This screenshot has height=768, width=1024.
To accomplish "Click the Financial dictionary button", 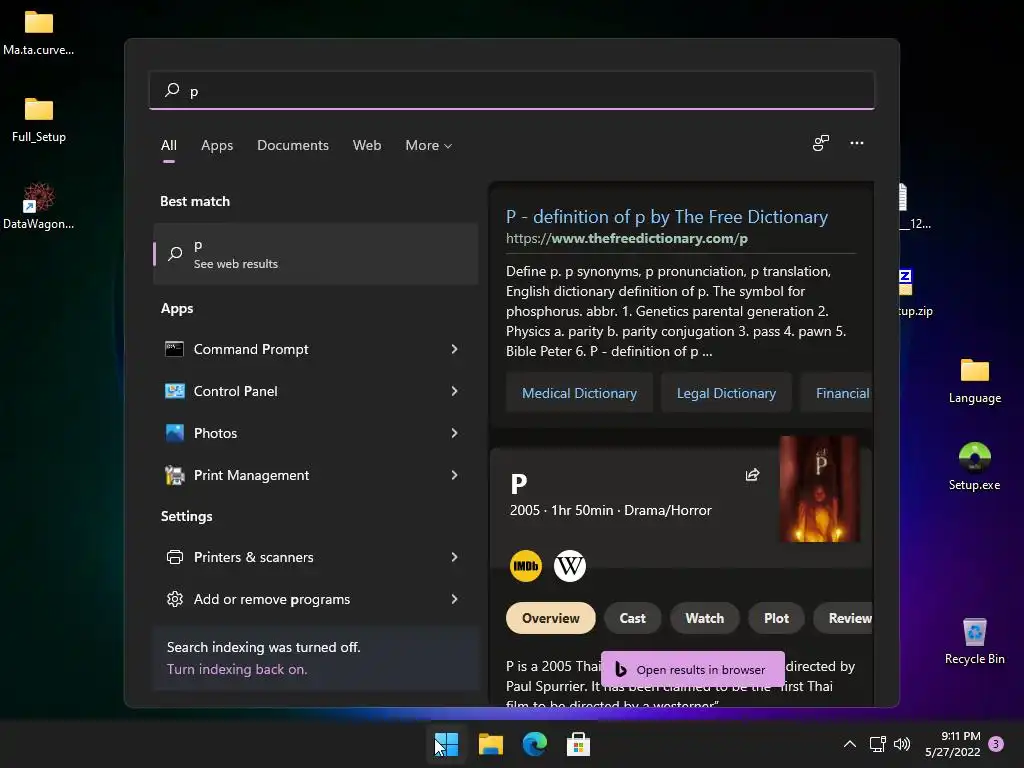I will [837, 393].
